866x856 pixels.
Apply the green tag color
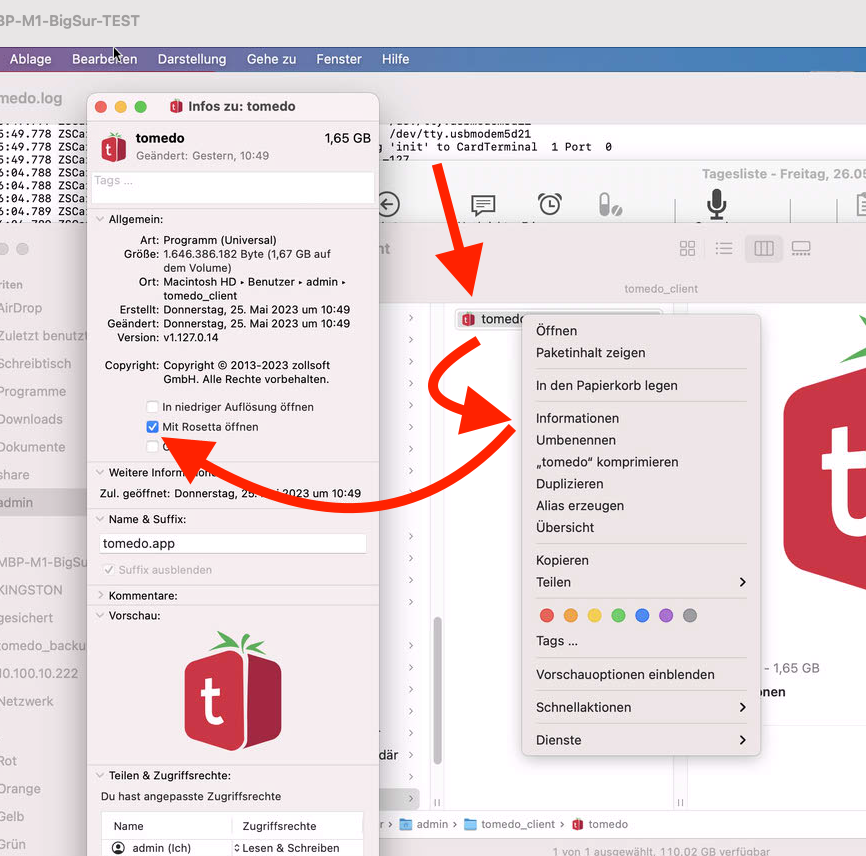point(619,615)
